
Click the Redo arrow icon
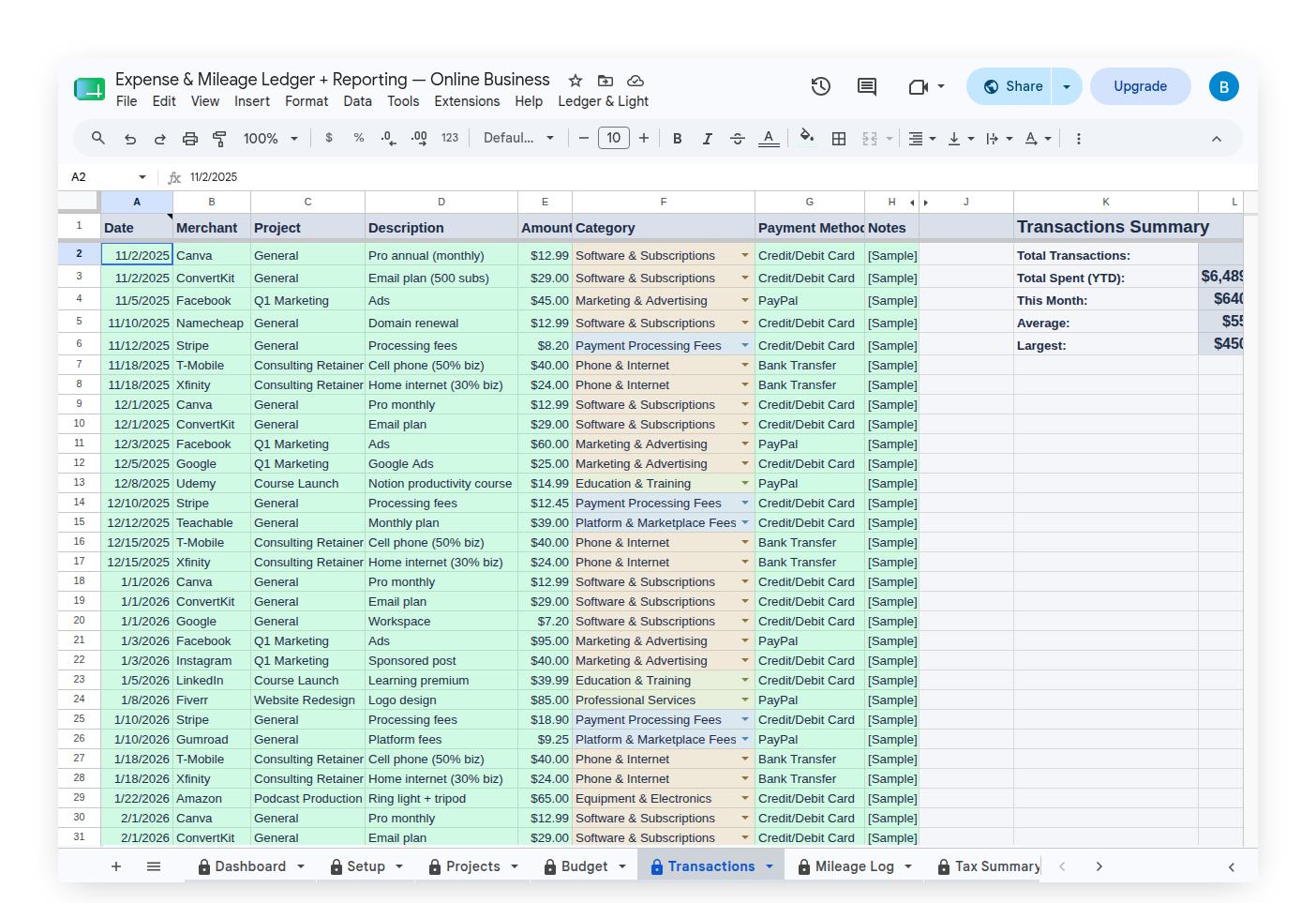point(160,139)
